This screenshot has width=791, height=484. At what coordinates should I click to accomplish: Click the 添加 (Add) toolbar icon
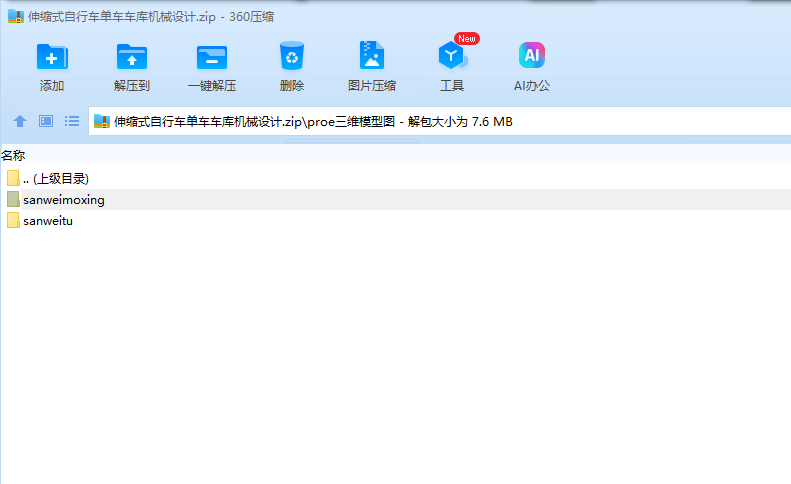pyautogui.click(x=52, y=57)
